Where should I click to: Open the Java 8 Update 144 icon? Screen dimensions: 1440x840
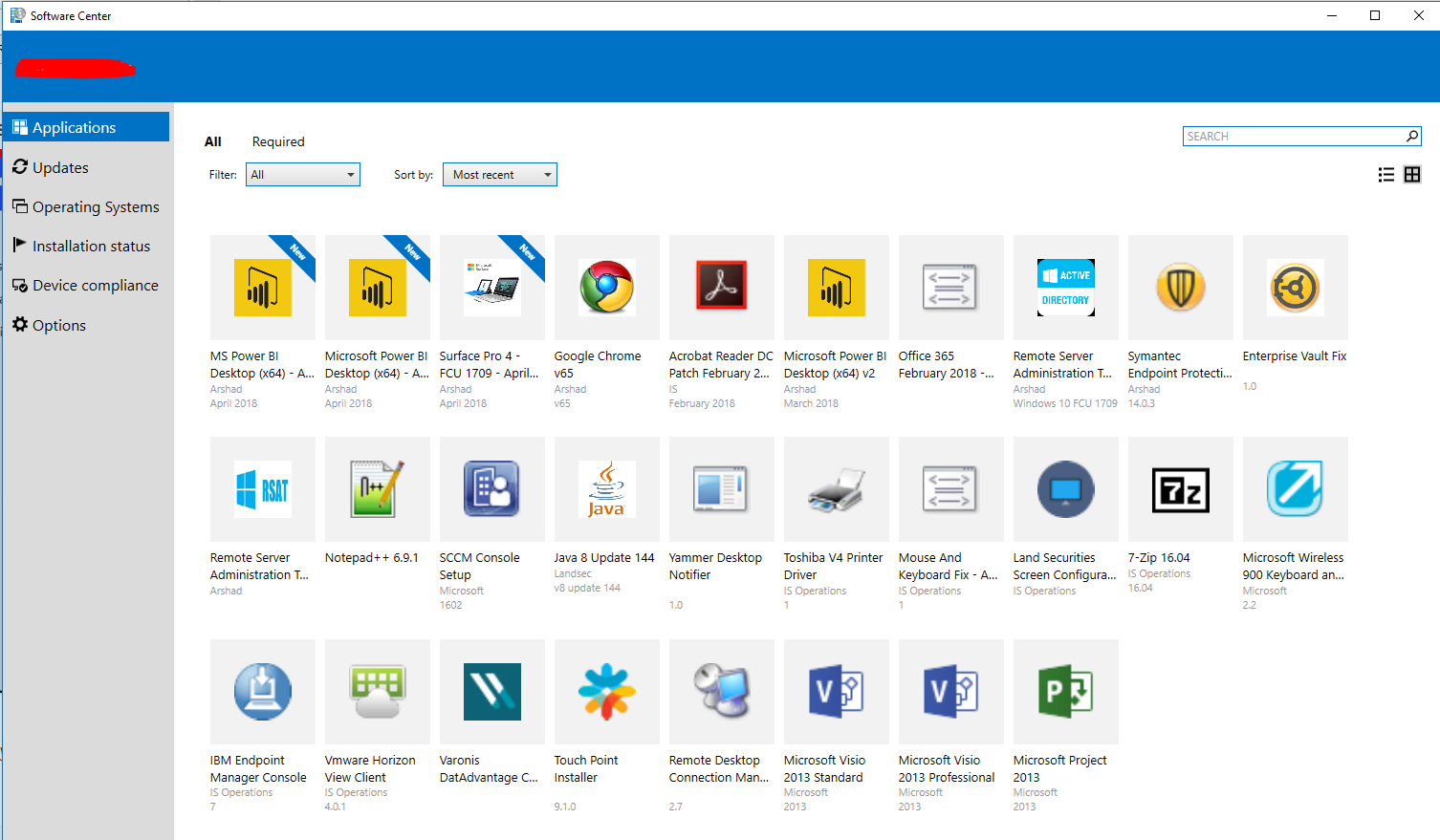pos(607,489)
